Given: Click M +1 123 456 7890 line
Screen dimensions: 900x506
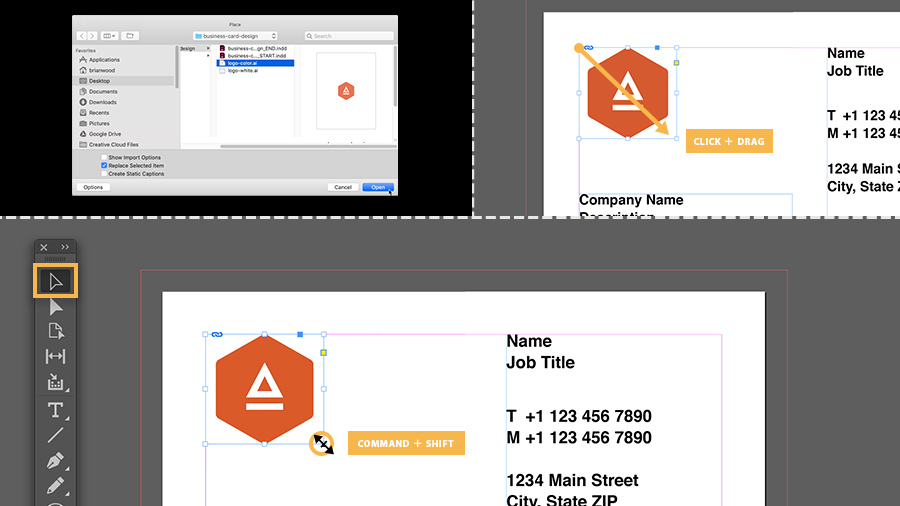Looking at the screenshot, I should pyautogui.click(x=579, y=438).
